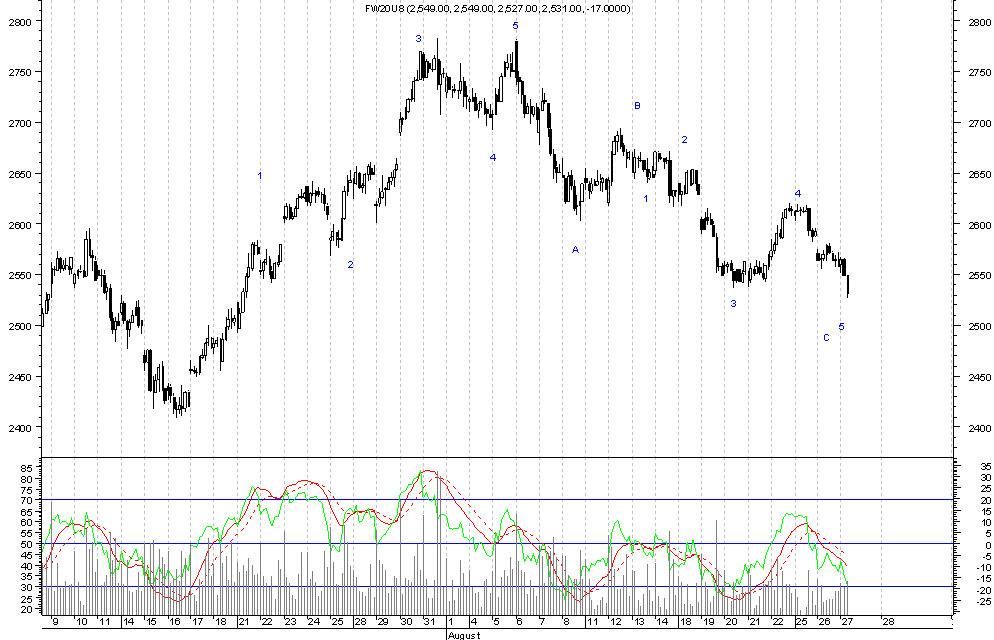Click the date label 17 on time axis

198,622
